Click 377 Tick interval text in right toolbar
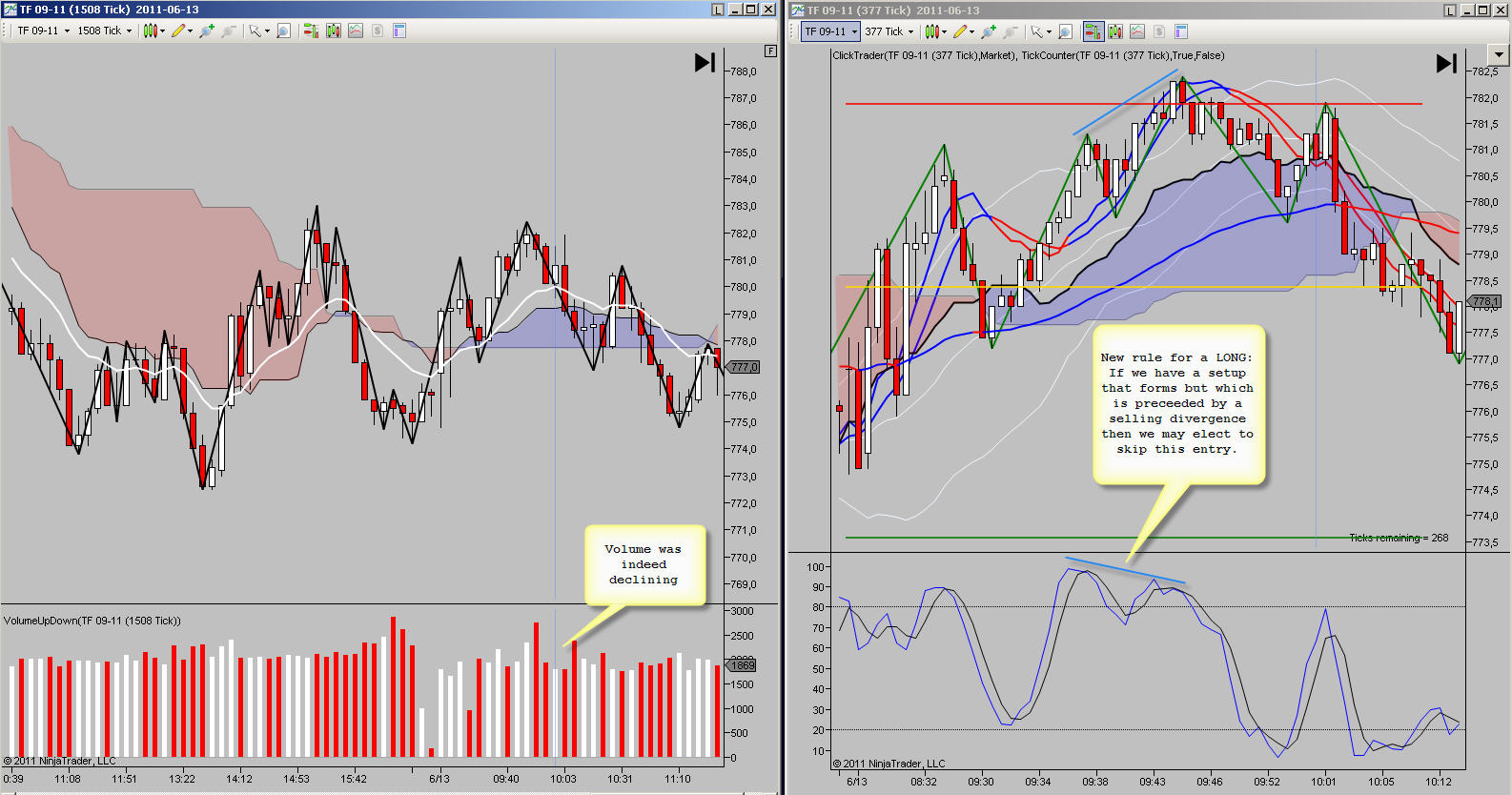 coord(883,31)
